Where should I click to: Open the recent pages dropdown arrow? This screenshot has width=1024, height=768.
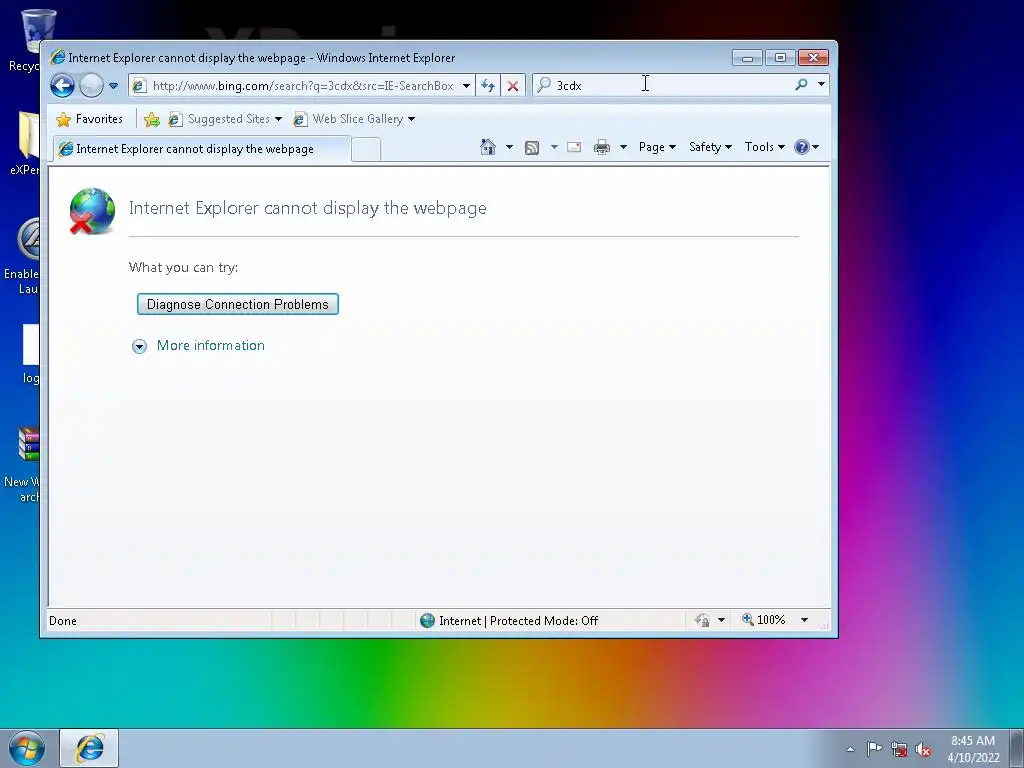114,86
